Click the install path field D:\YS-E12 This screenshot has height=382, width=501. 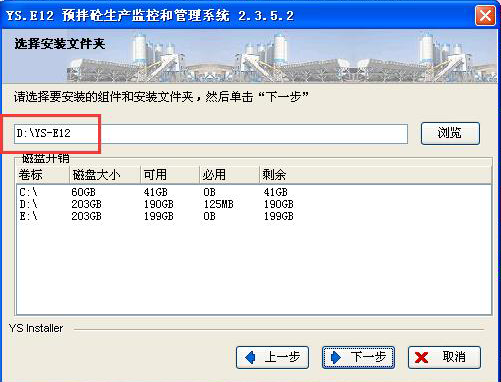pos(211,134)
